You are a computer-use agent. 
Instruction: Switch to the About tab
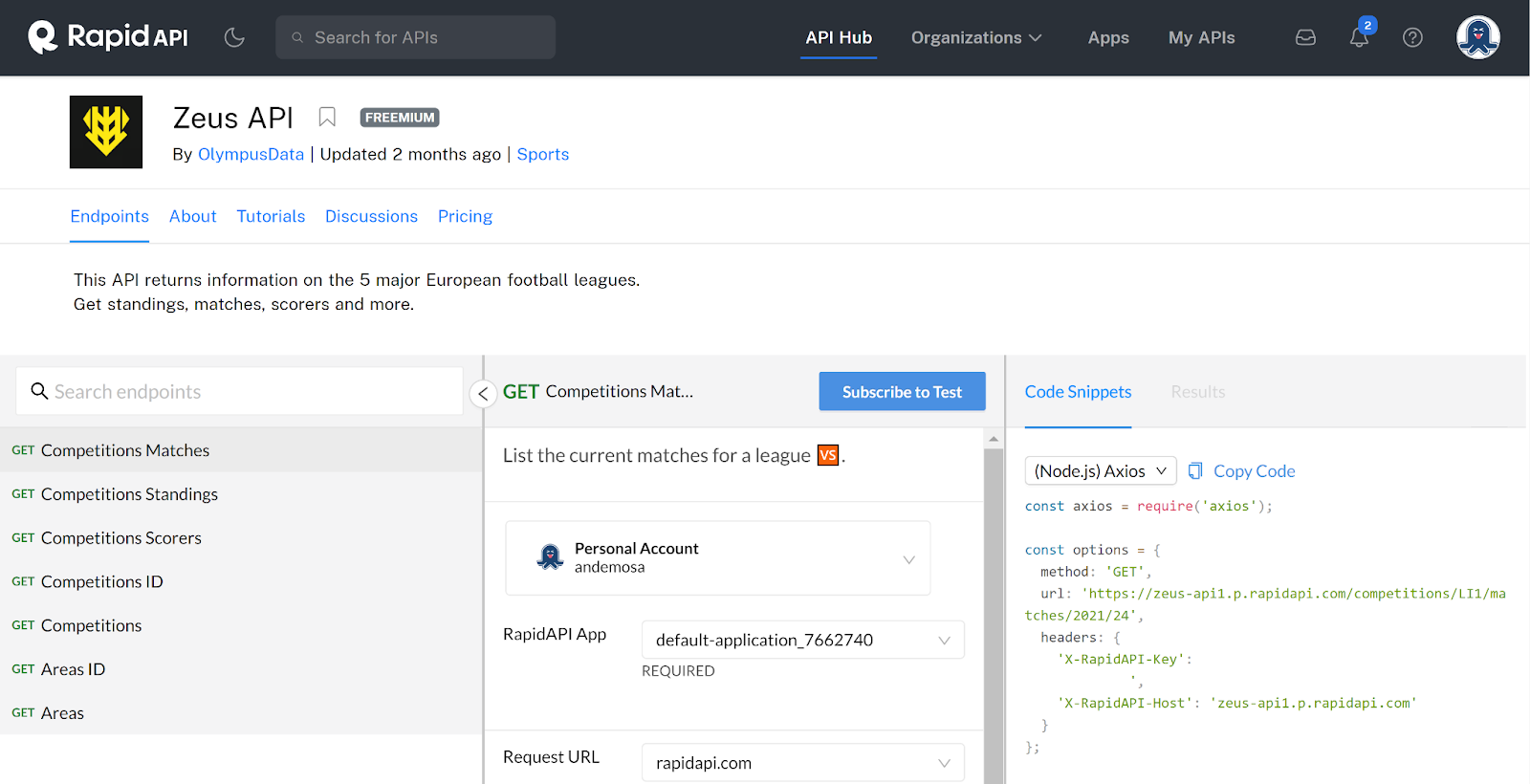(193, 216)
